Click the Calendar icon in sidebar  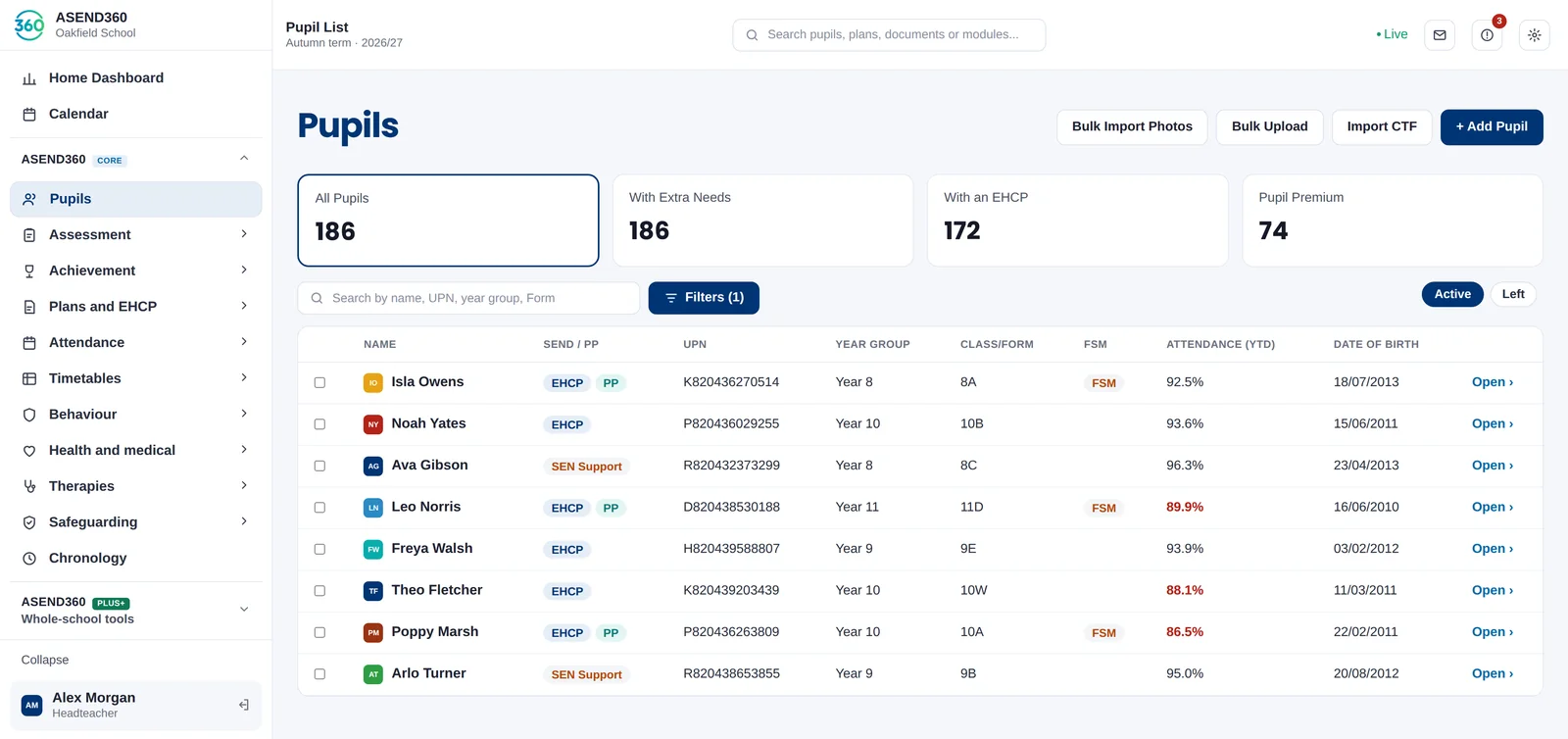(x=29, y=115)
